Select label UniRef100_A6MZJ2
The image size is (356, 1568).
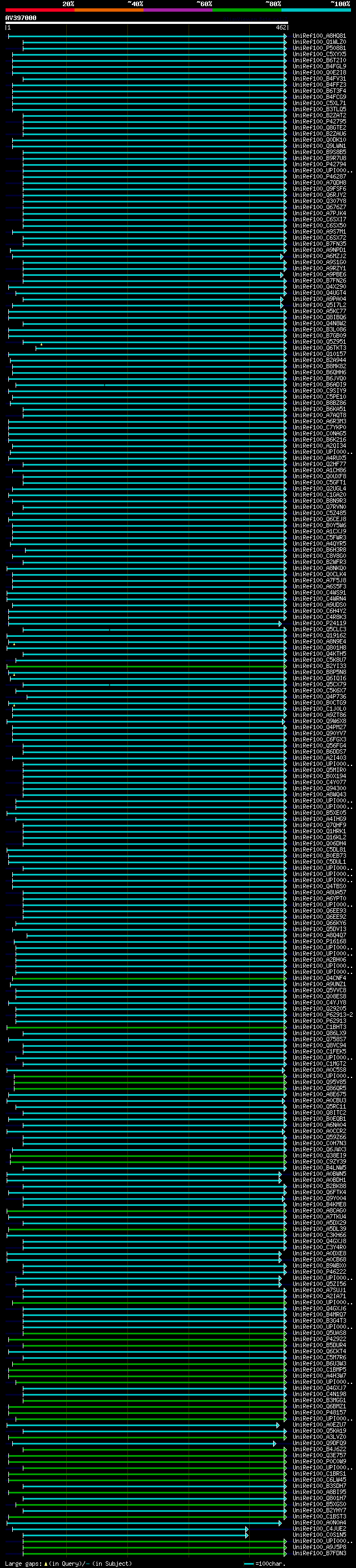(319, 256)
